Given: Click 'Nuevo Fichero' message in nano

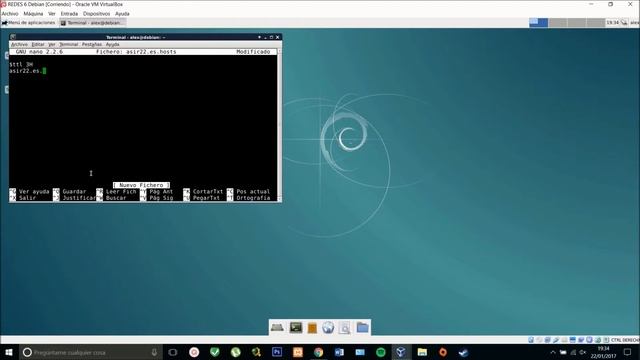Looking at the screenshot, I should click(141, 185).
